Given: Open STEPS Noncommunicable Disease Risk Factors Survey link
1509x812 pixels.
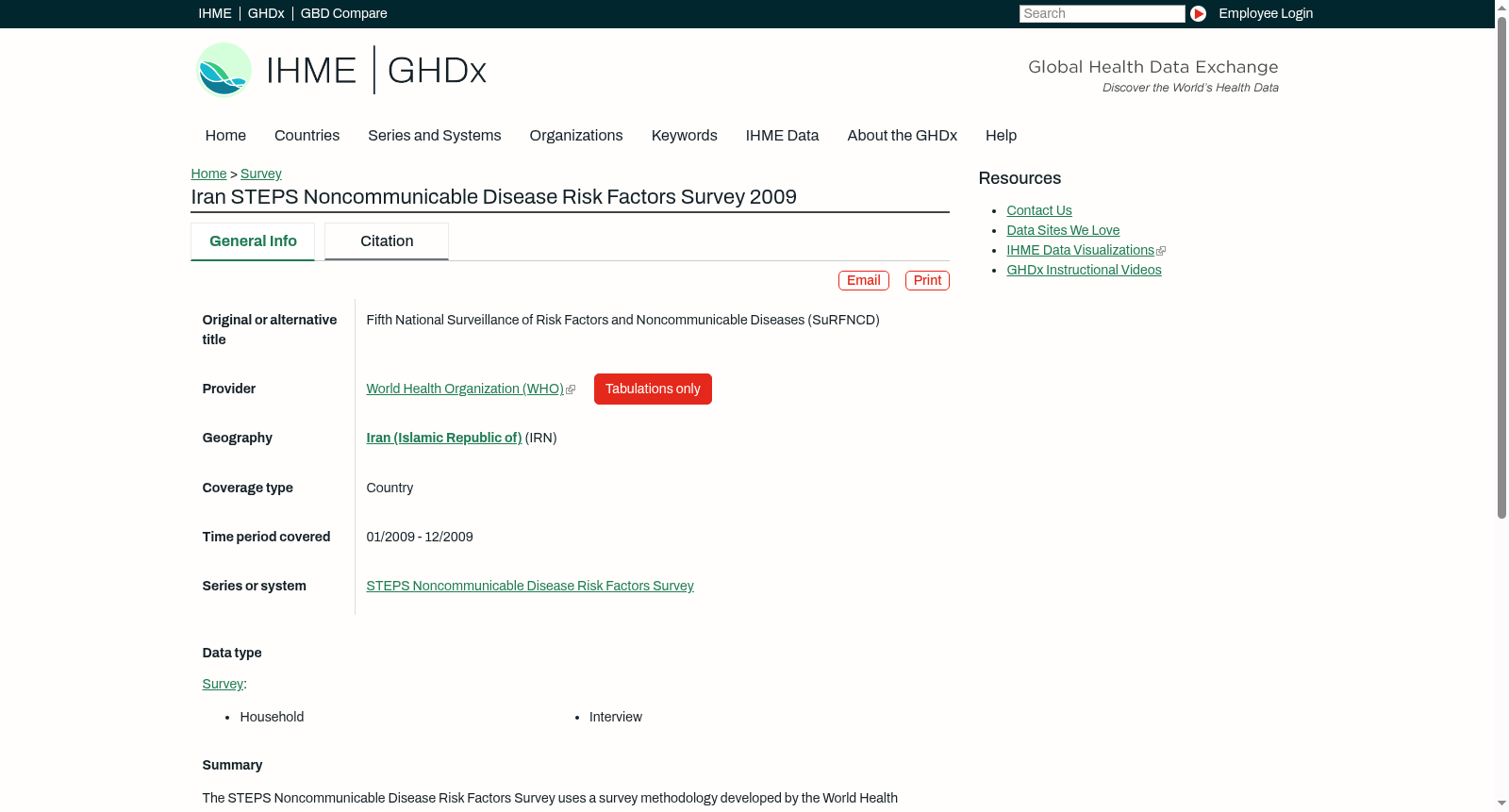Looking at the screenshot, I should tap(530, 587).
